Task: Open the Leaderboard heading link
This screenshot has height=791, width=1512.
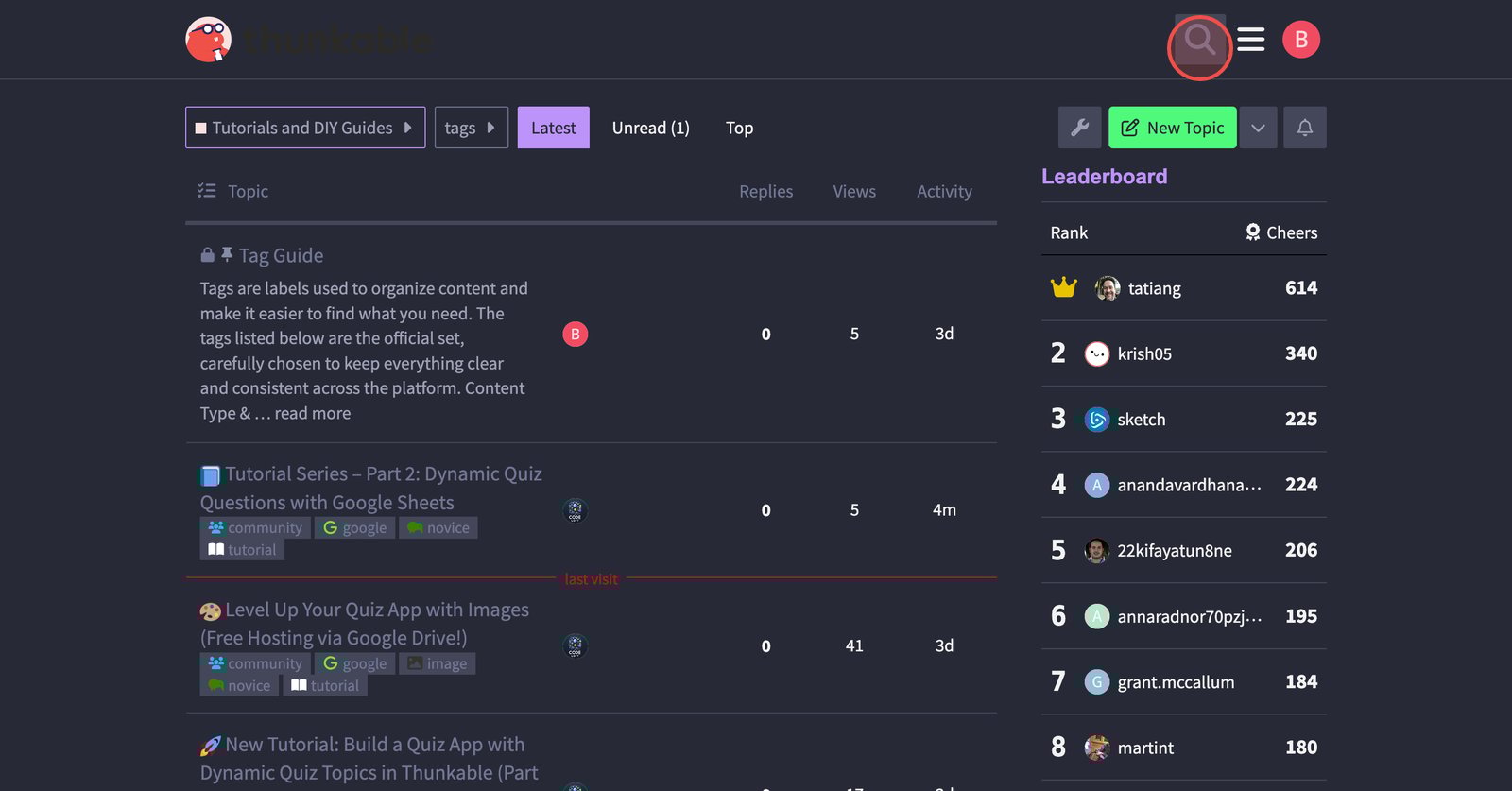Action: (x=1104, y=177)
